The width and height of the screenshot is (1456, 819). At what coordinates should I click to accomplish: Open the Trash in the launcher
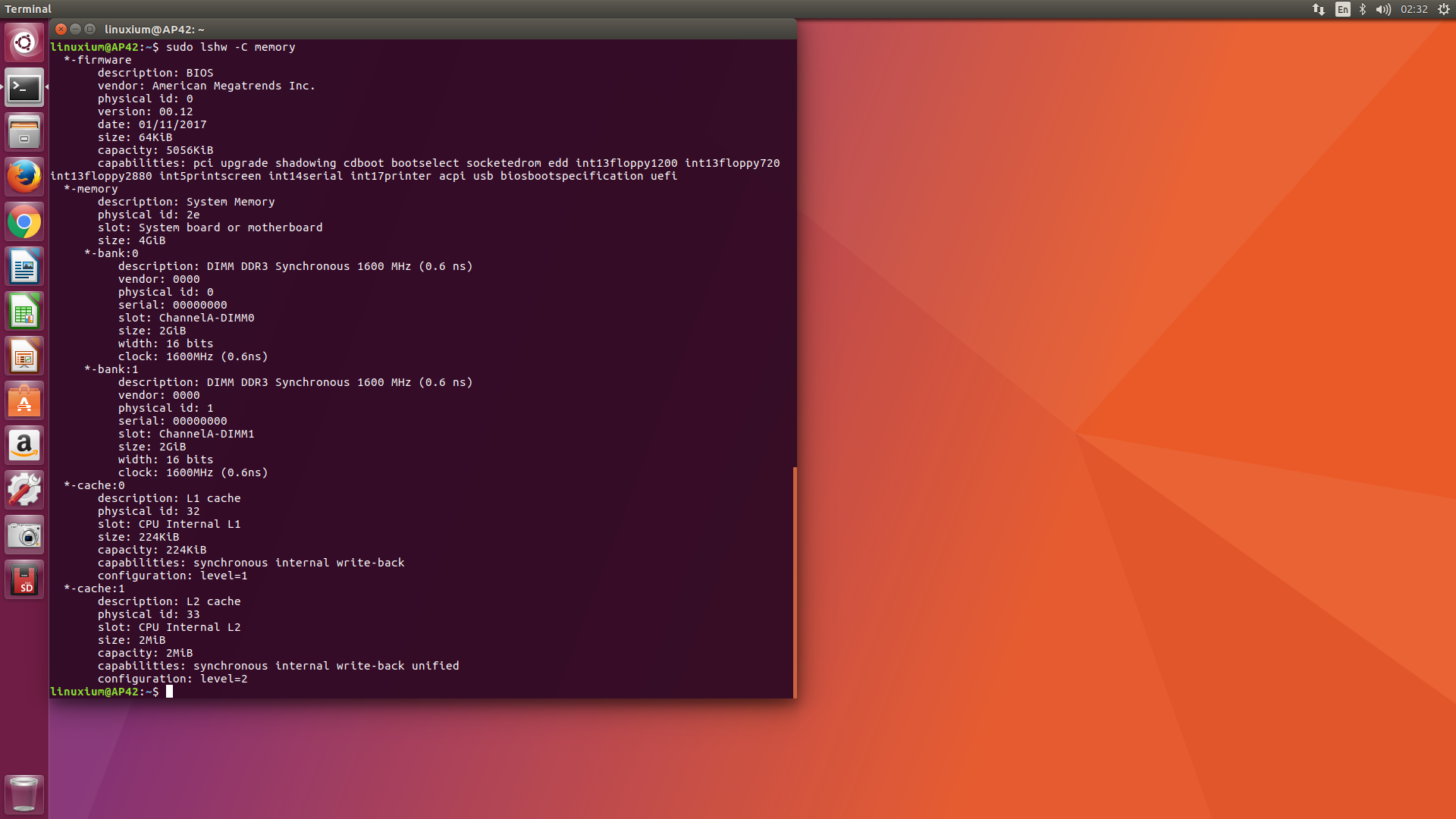(24, 794)
